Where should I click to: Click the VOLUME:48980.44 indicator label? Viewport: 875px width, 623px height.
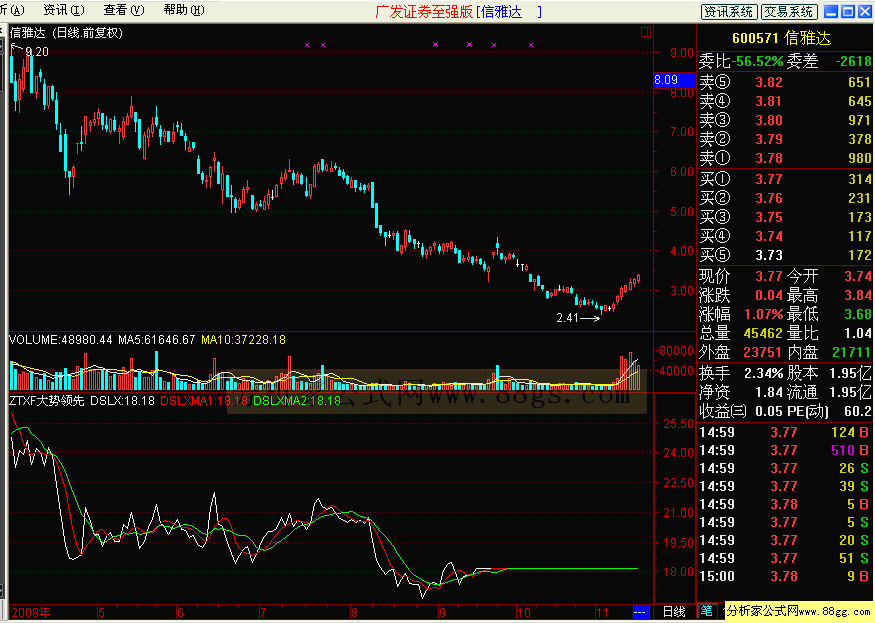tap(61, 339)
